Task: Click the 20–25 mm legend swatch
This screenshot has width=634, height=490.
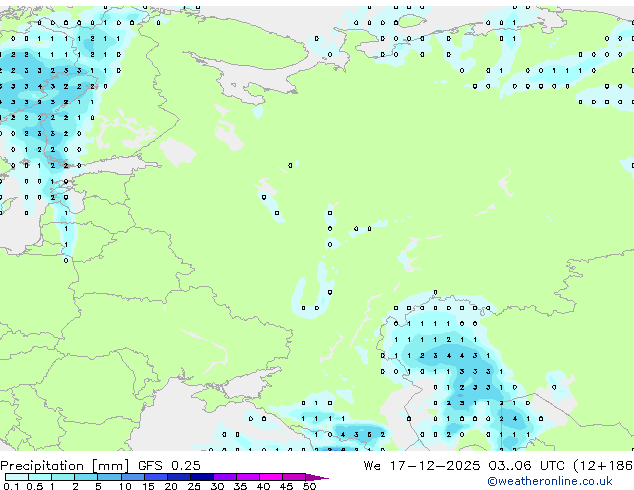Action: point(179,477)
